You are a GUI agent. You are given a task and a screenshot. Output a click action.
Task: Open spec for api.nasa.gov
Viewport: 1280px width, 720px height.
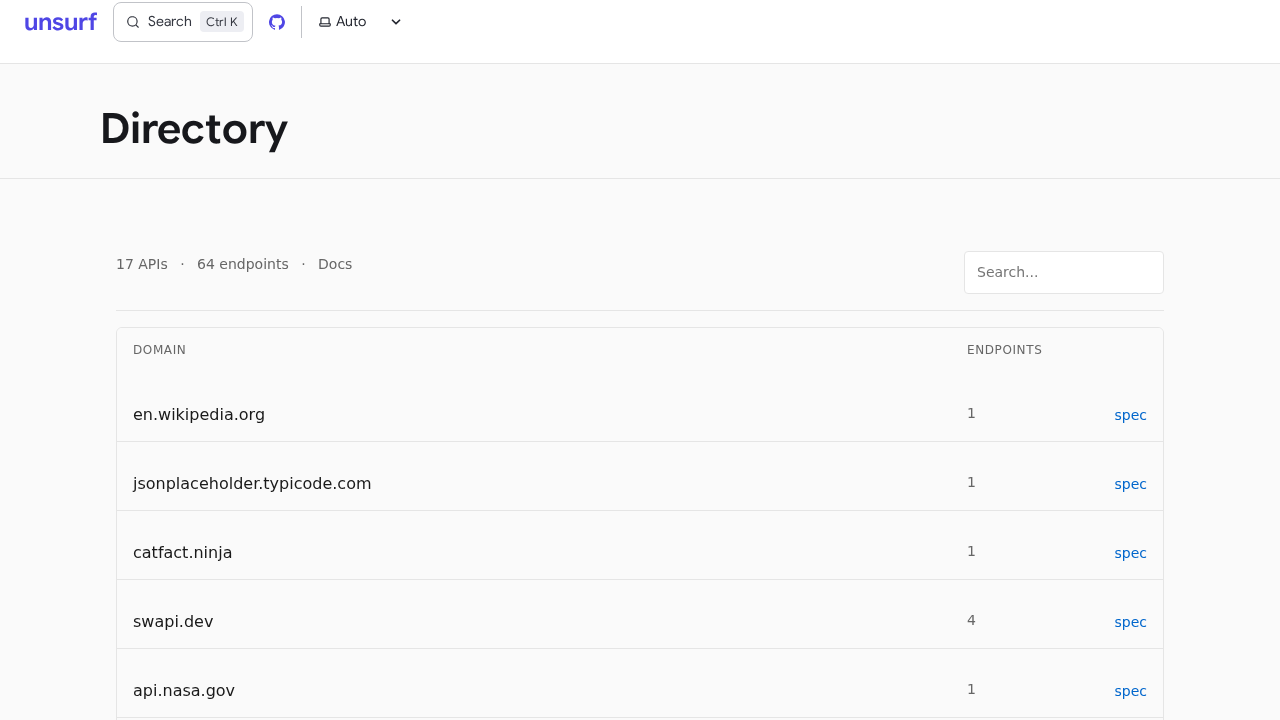1130,691
